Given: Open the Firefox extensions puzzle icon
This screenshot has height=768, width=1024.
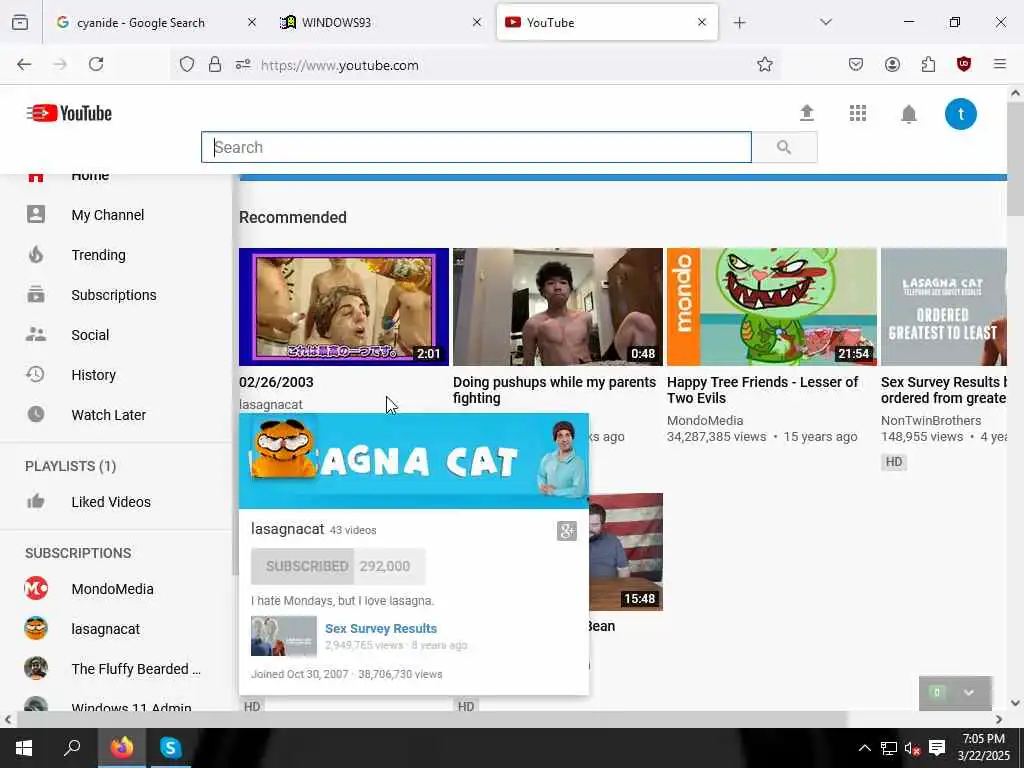Looking at the screenshot, I should point(928,64).
